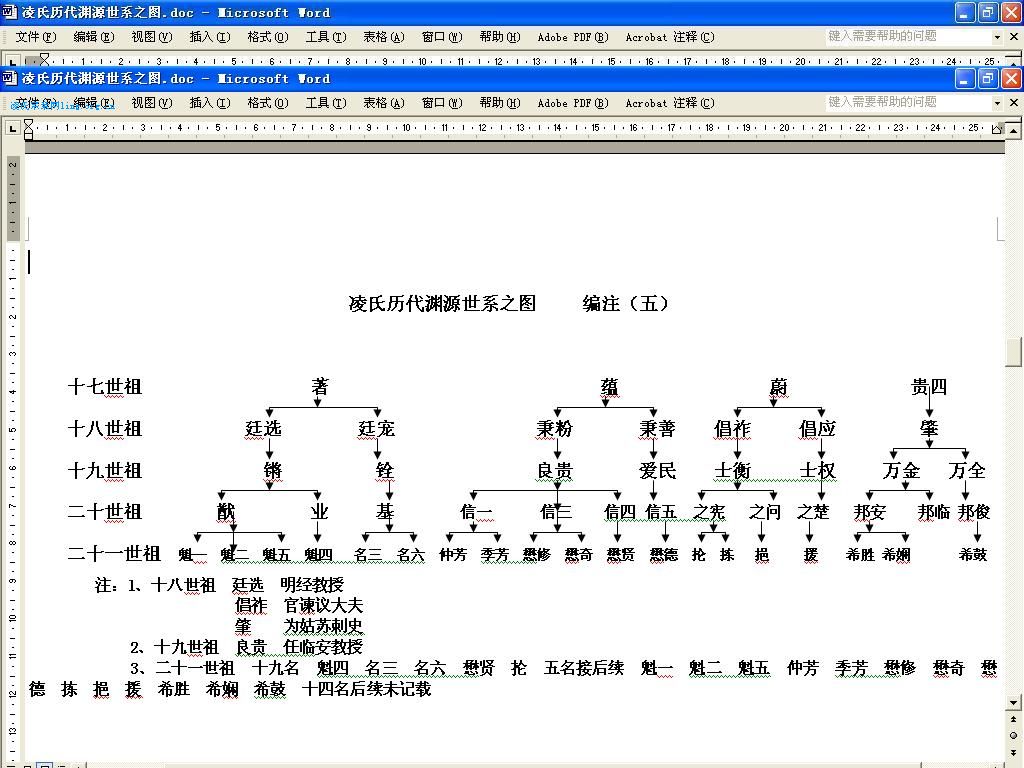The width and height of the screenshot is (1024, 768).
Task: Open 帮助 menu in front Word window
Action: 500,103
